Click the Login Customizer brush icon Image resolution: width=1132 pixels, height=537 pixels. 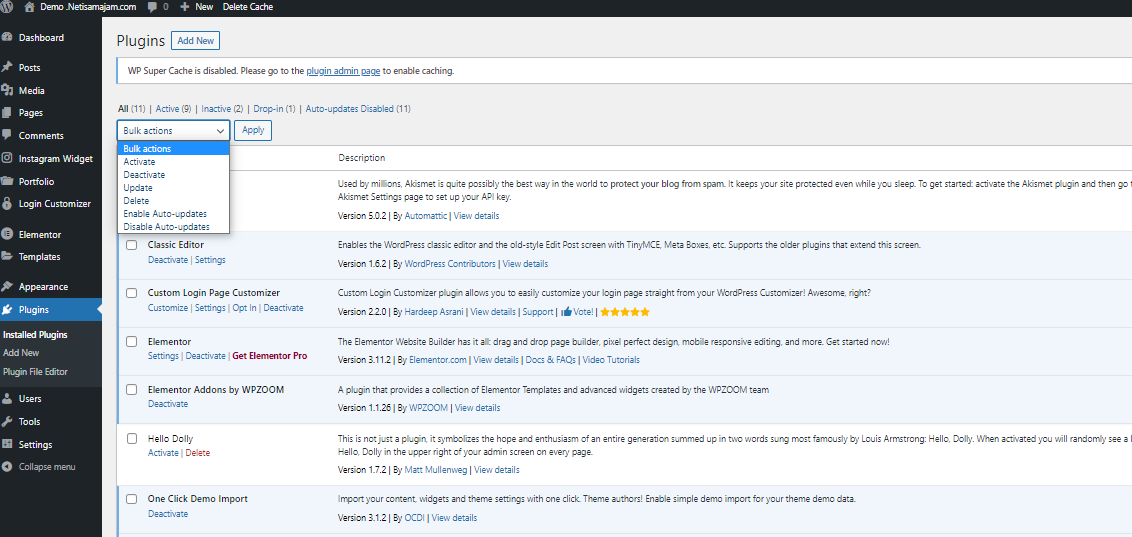(7, 204)
